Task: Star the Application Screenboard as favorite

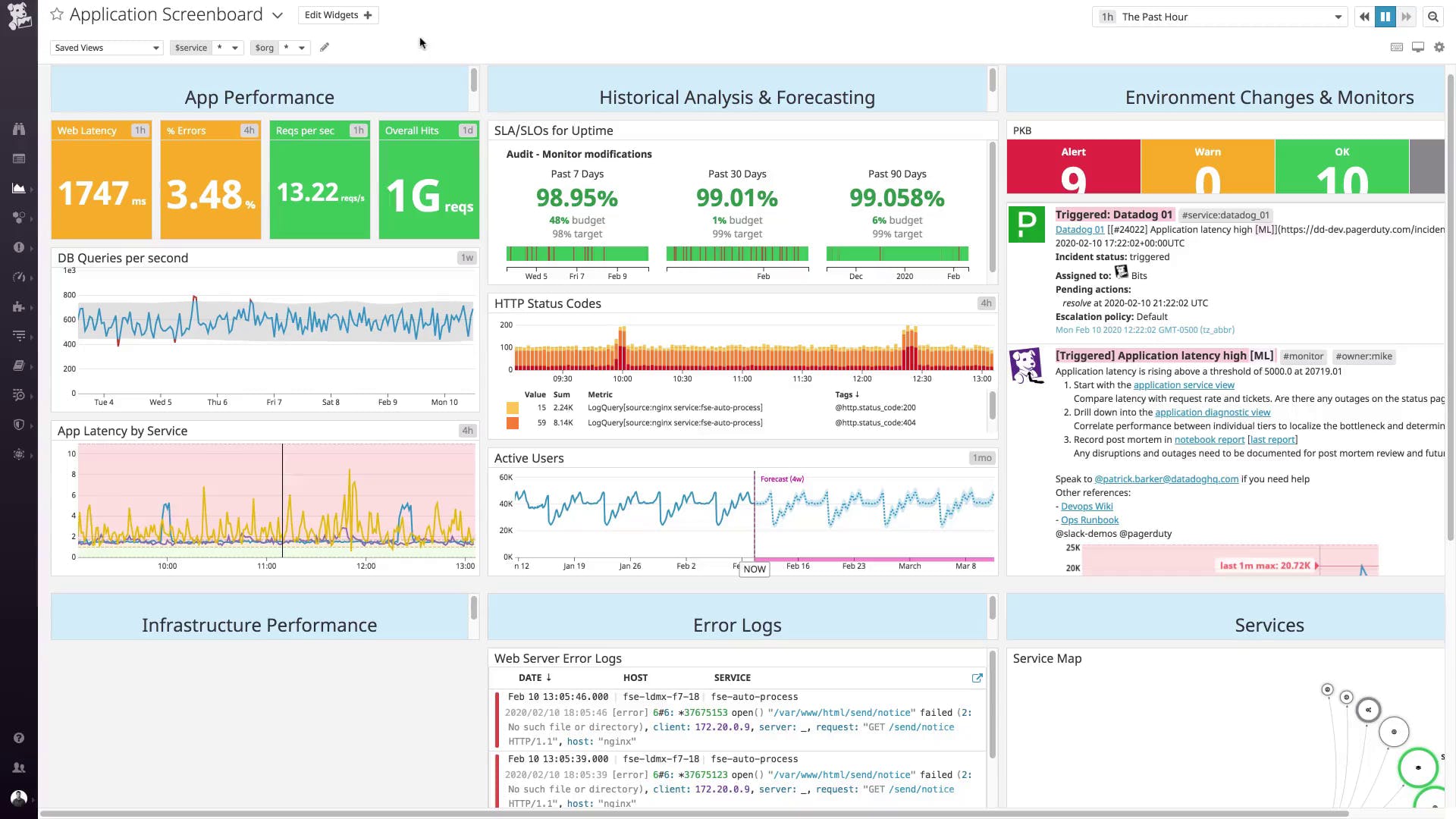Action: pyautogui.click(x=57, y=14)
